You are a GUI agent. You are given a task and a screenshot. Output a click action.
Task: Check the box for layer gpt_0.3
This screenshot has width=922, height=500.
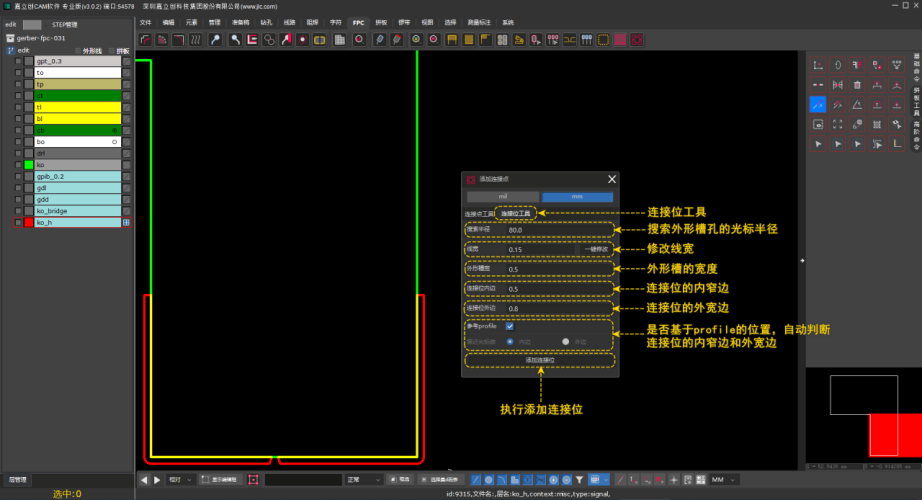click(x=18, y=61)
